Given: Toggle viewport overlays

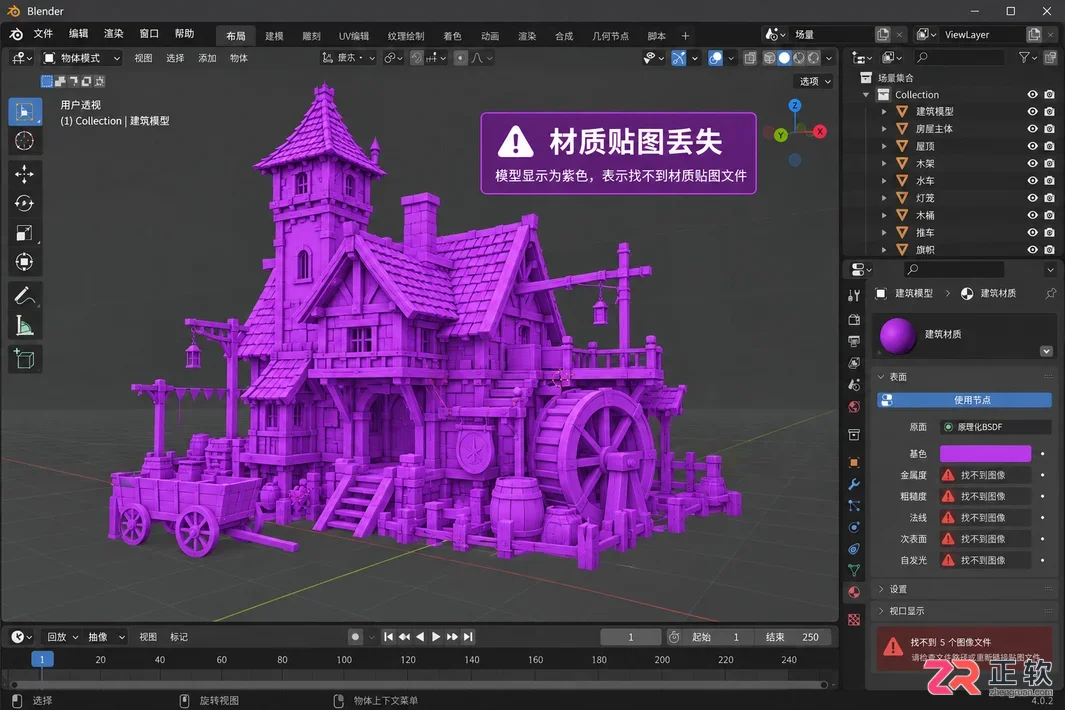Looking at the screenshot, I should pos(715,58).
